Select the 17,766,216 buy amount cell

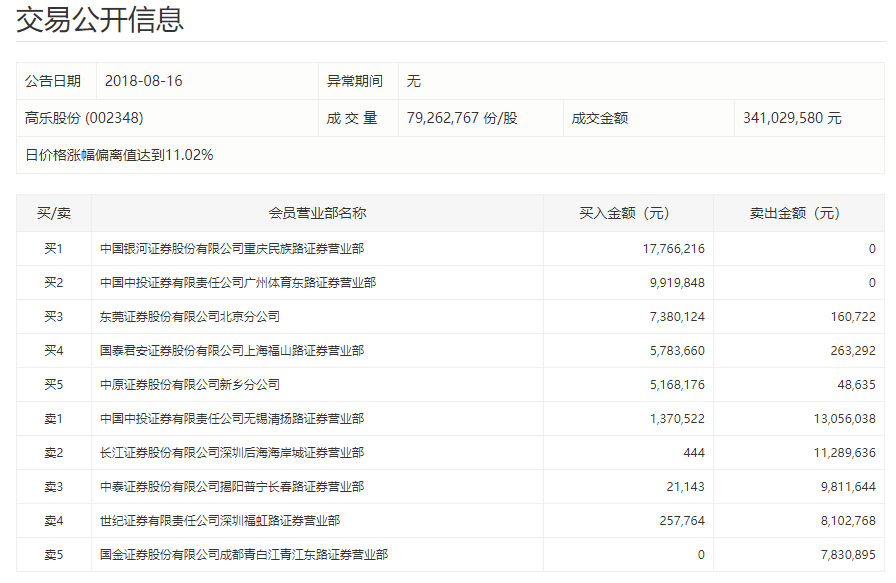pos(673,249)
